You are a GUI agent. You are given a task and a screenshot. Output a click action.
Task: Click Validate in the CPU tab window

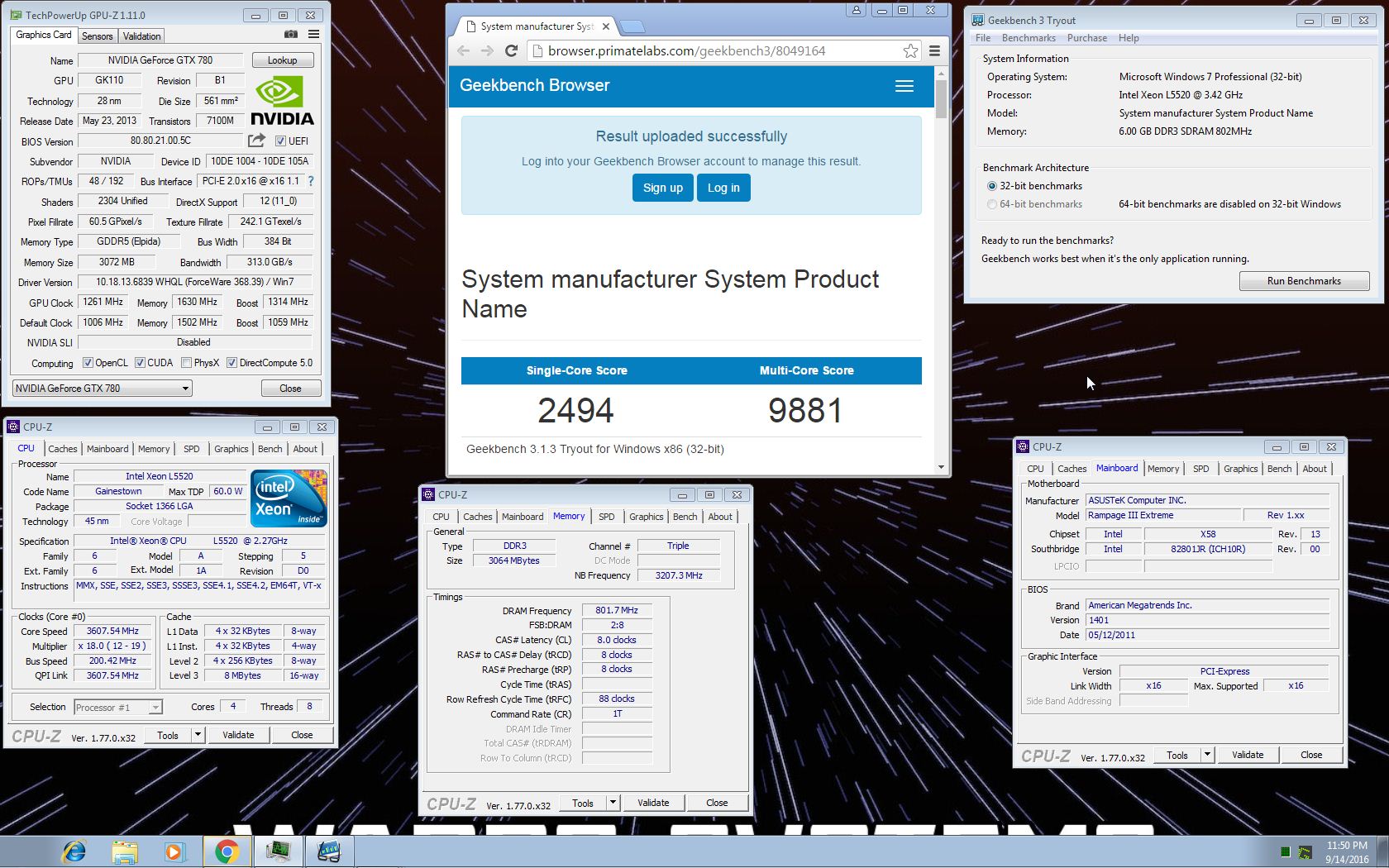point(238,735)
